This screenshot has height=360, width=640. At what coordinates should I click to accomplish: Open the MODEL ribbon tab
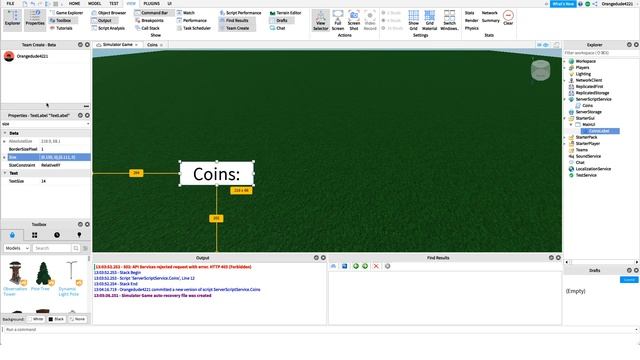[x=94, y=4]
